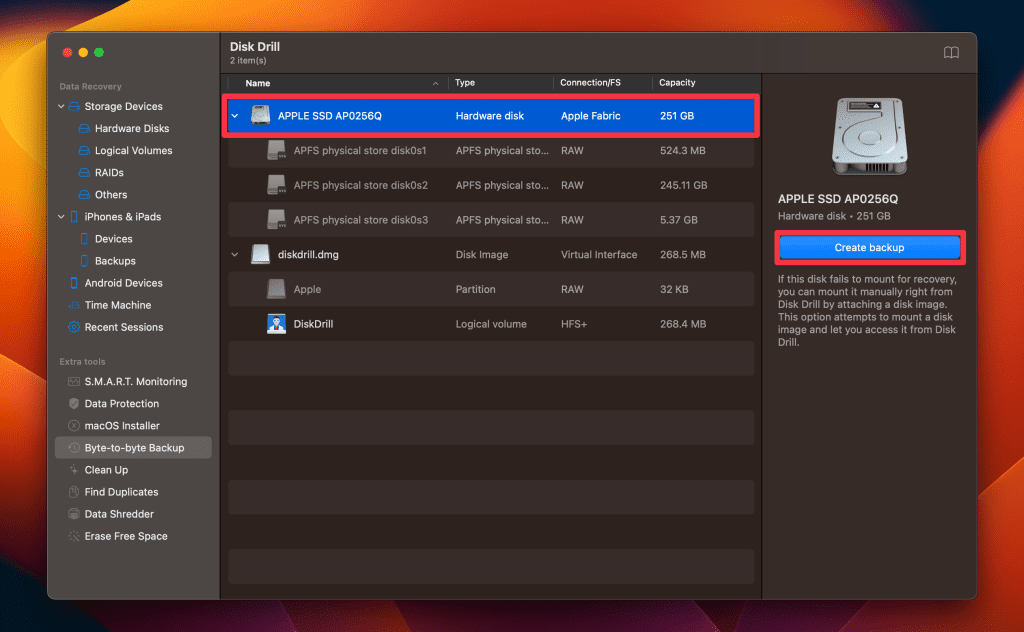Click the Time Machine icon
The width and height of the screenshot is (1024, 632).
(74, 305)
